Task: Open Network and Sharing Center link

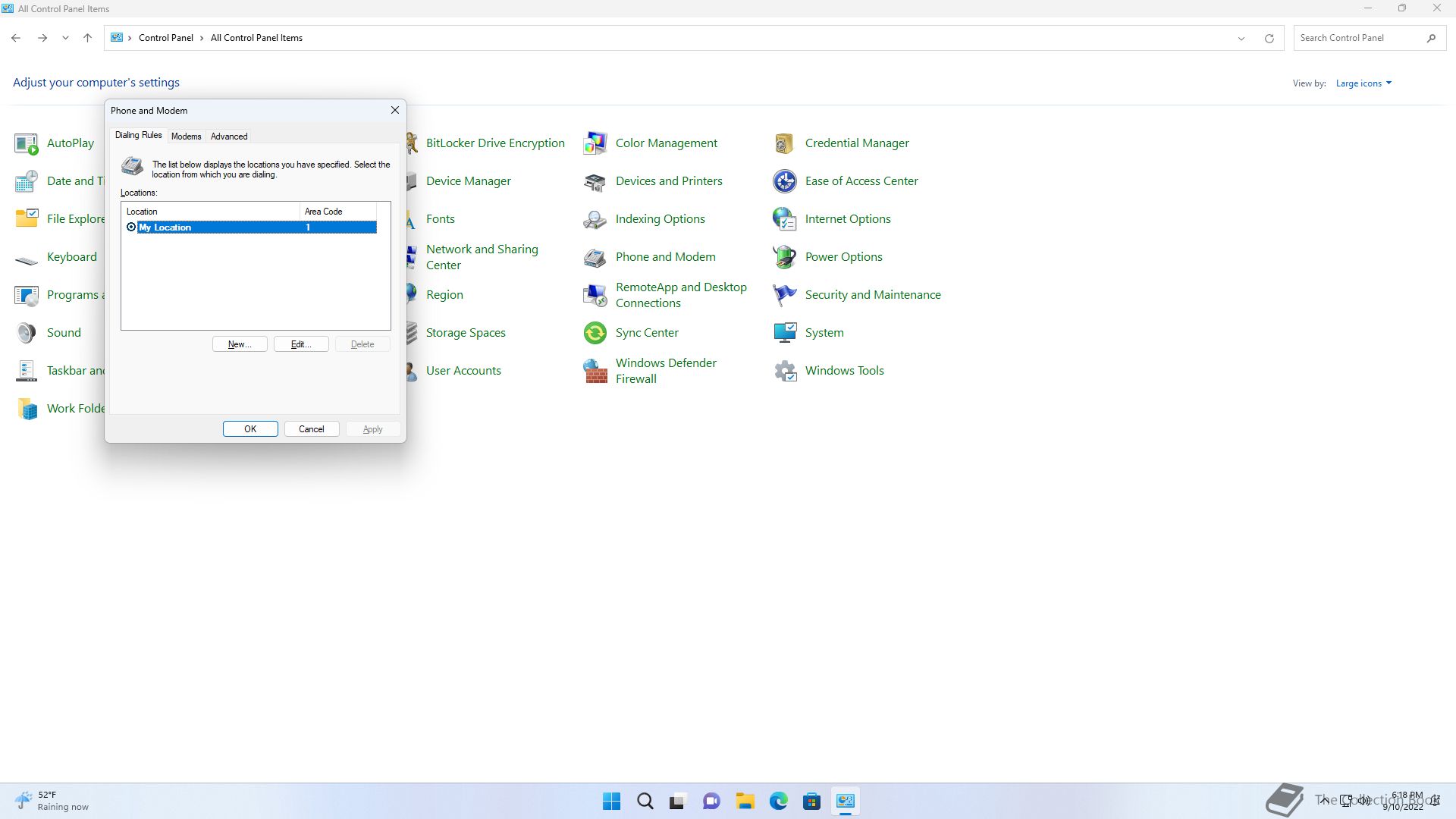Action: pos(482,257)
